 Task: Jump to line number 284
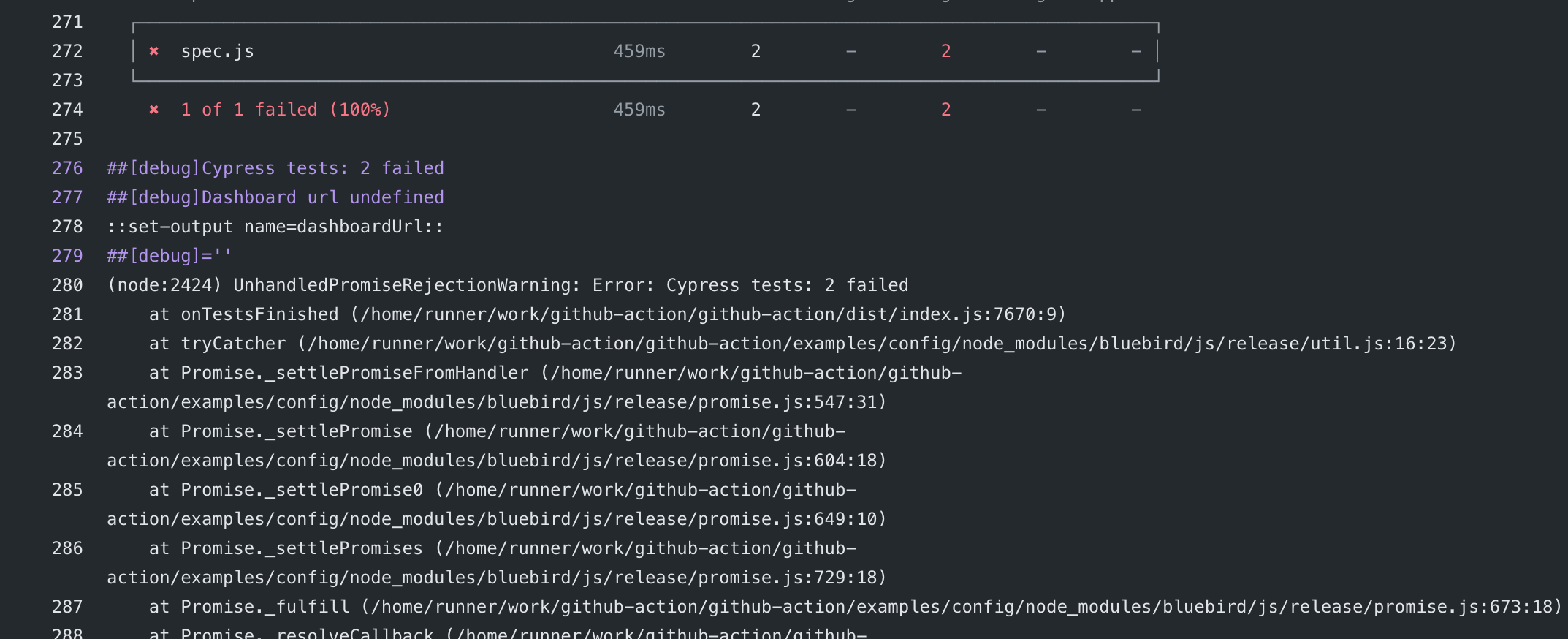tap(67, 431)
